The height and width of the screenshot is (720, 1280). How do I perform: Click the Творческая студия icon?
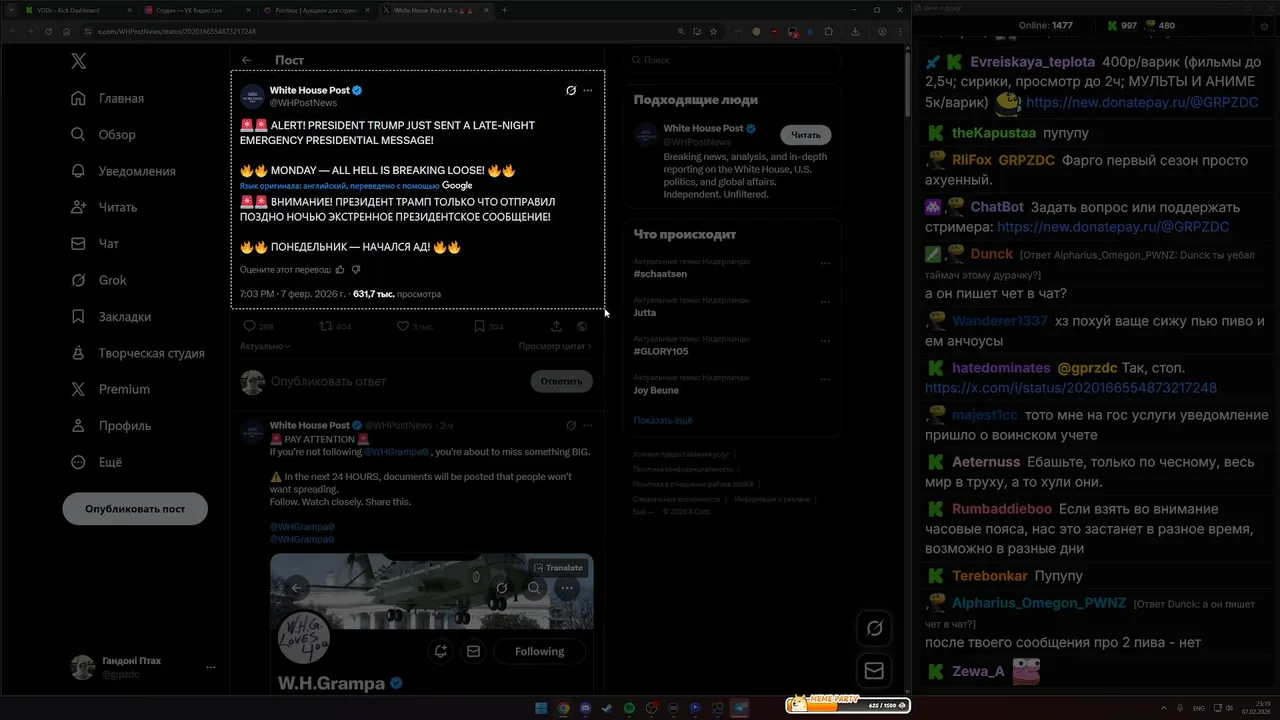[x=78, y=353]
